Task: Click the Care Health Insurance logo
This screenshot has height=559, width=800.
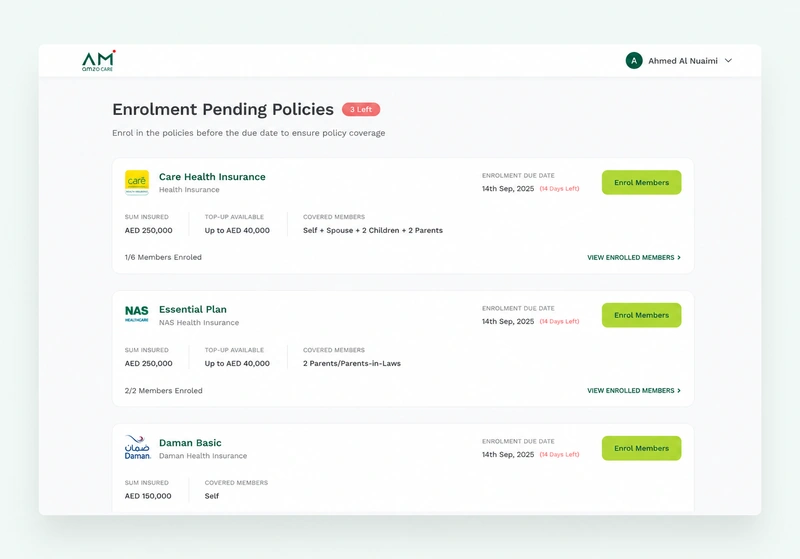Action: 137,183
